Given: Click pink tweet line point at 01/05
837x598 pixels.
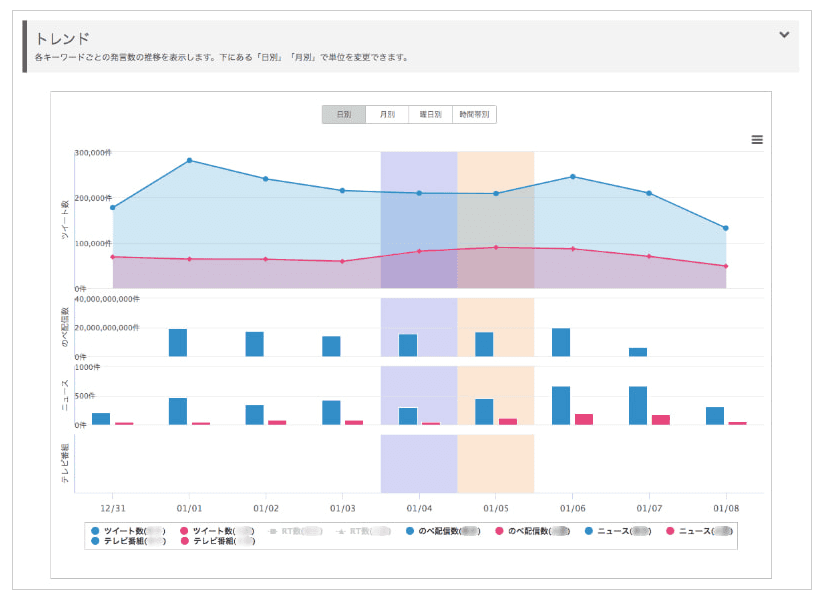Looking at the screenshot, I should (x=496, y=247).
